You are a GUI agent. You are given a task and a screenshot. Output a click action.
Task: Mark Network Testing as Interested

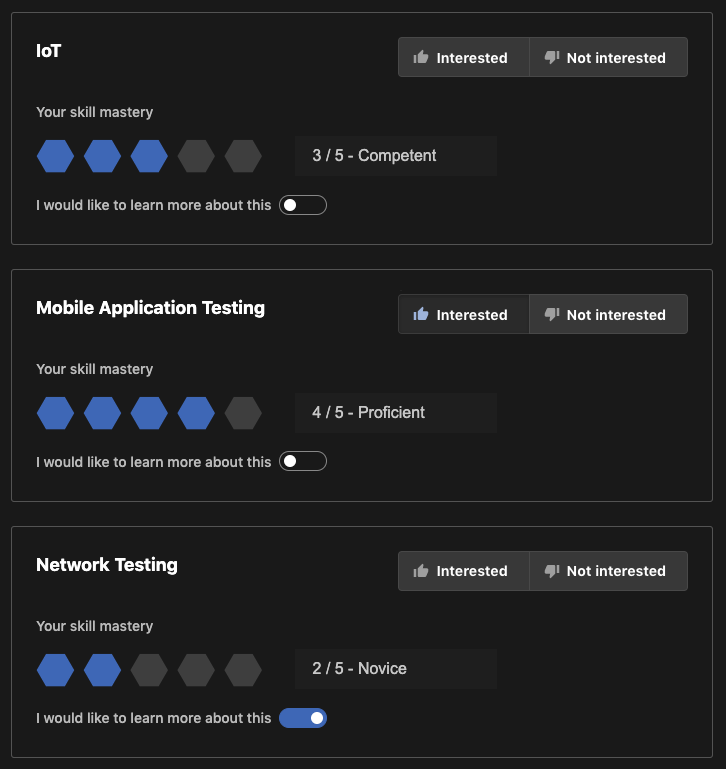click(x=463, y=571)
